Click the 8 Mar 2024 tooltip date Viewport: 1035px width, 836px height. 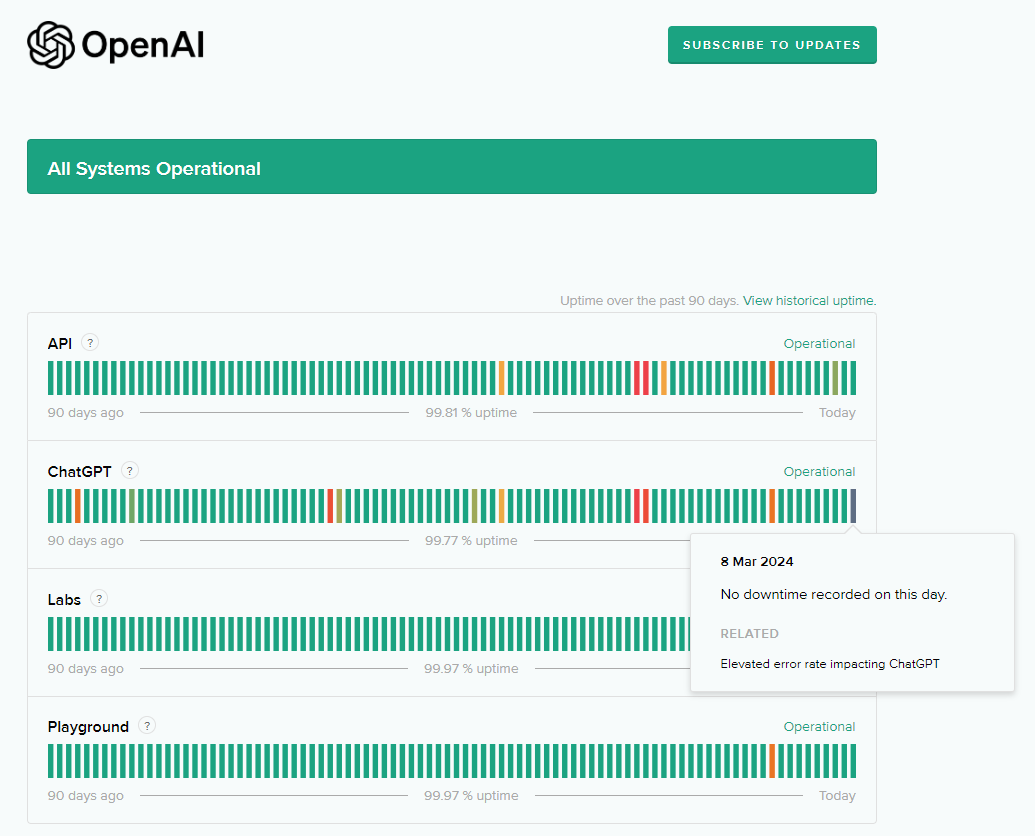click(757, 562)
